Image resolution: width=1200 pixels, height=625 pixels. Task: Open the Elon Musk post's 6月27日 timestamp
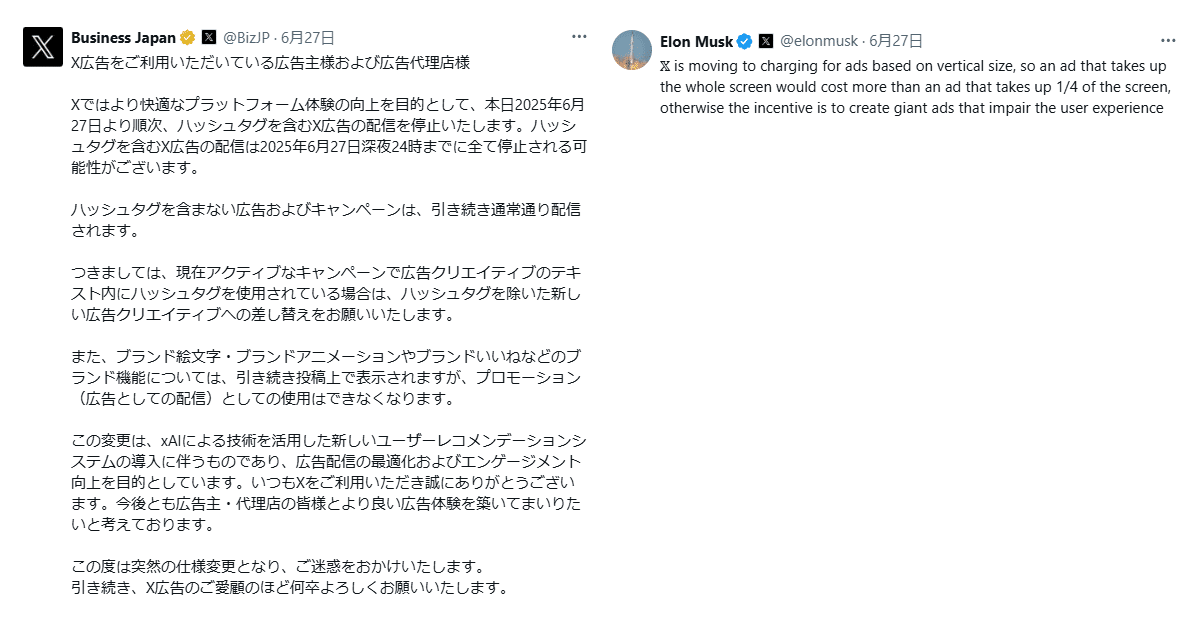coord(896,41)
